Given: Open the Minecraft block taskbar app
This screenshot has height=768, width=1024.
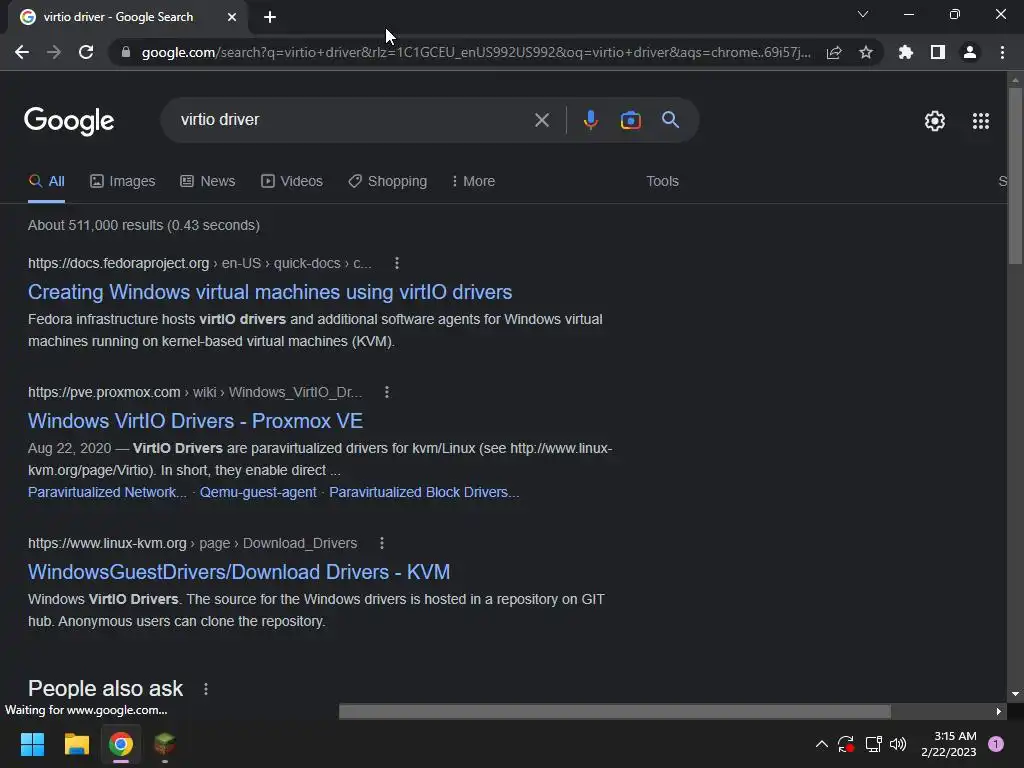Looking at the screenshot, I should click(x=165, y=744).
